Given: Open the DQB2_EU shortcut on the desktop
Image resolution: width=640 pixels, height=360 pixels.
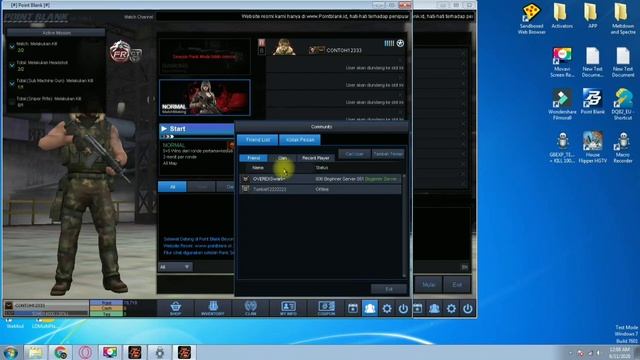Looking at the screenshot, I should (x=623, y=104).
